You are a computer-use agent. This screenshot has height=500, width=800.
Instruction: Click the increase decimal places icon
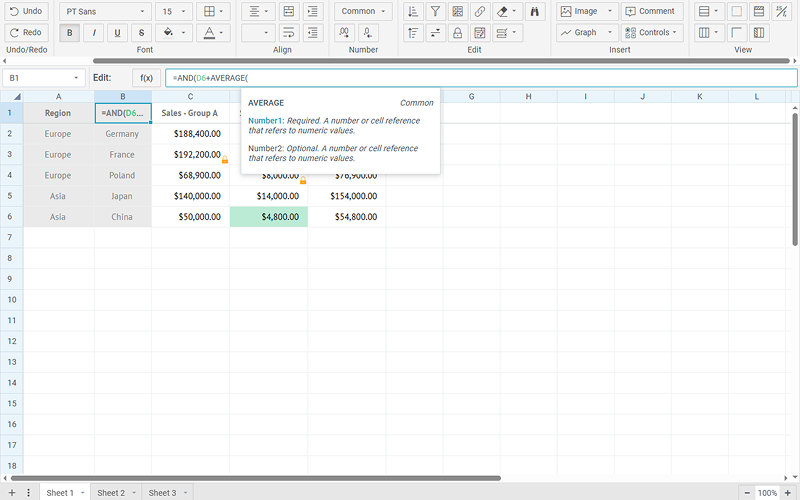point(344,33)
